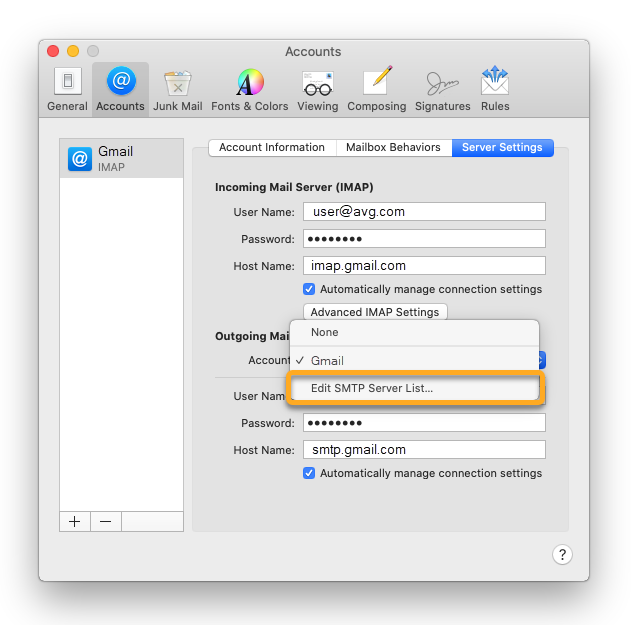Viewport: 631px width, 625px height.
Task: Open the General preferences pane
Action: coord(67,89)
